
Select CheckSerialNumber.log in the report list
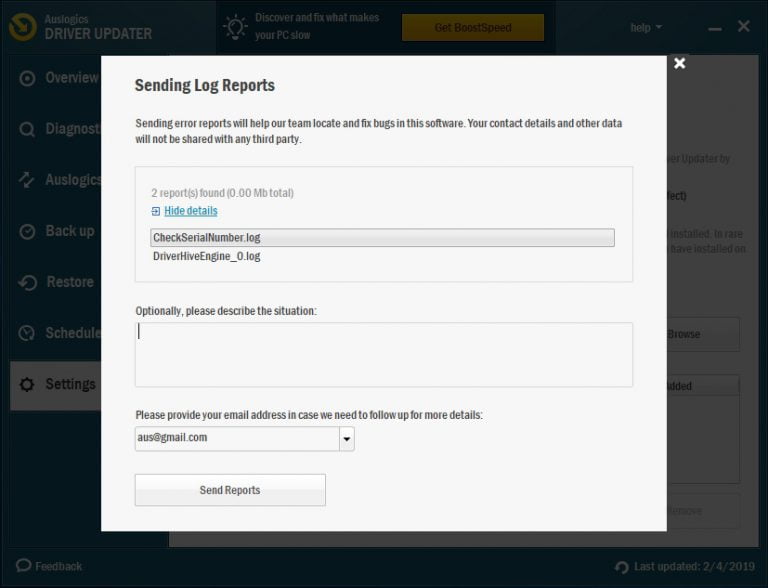381,238
